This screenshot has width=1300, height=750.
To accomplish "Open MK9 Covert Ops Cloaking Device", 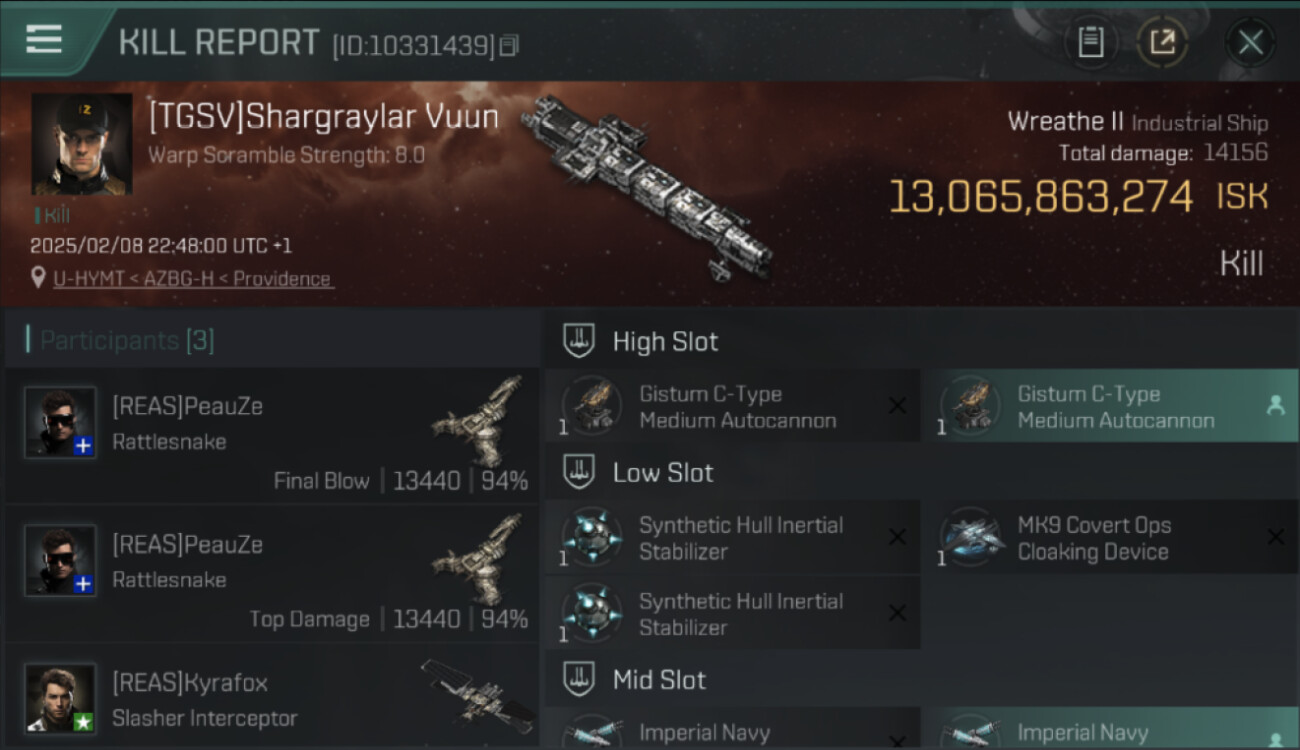I will pos(1110,537).
